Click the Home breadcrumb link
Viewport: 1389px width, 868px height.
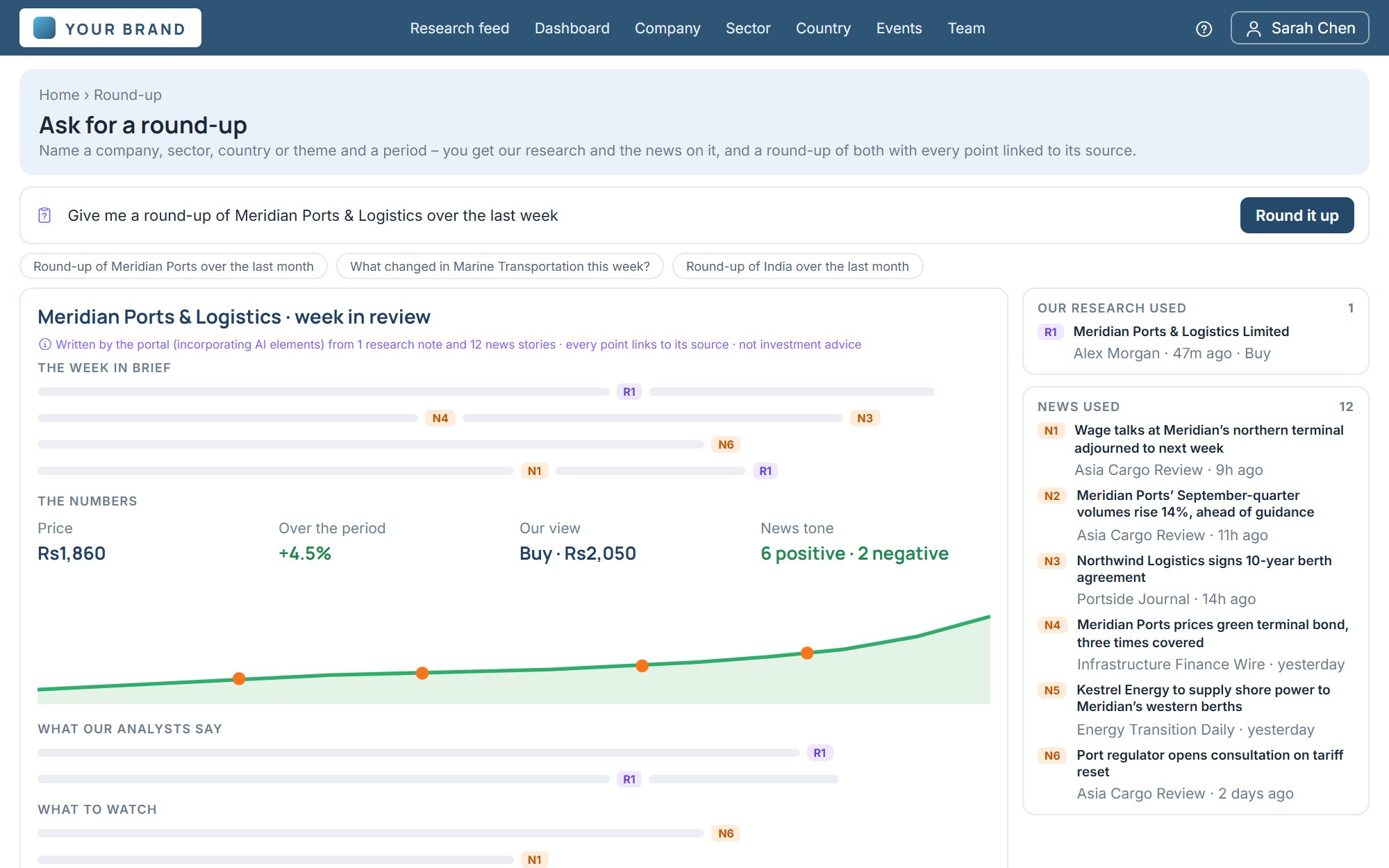tap(59, 95)
